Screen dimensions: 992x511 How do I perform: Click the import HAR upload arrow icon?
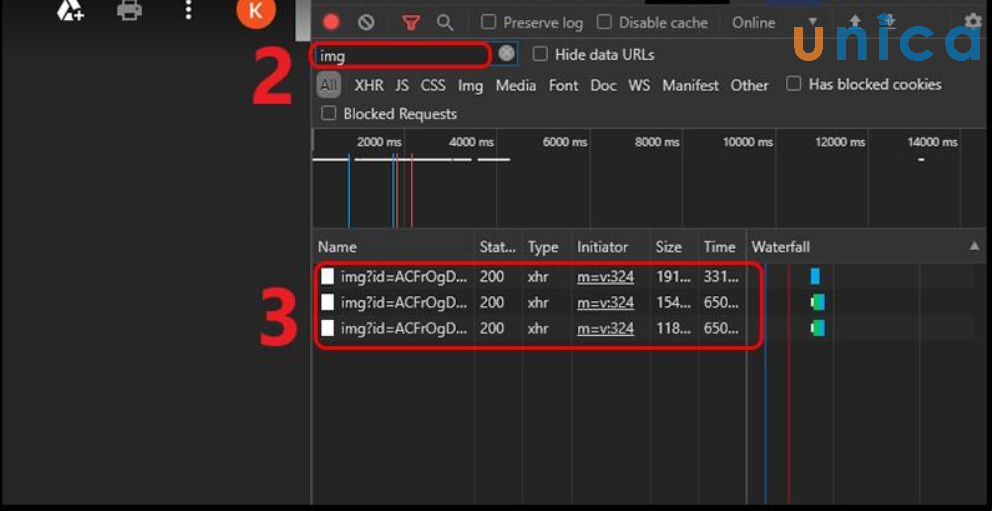click(856, 23)
